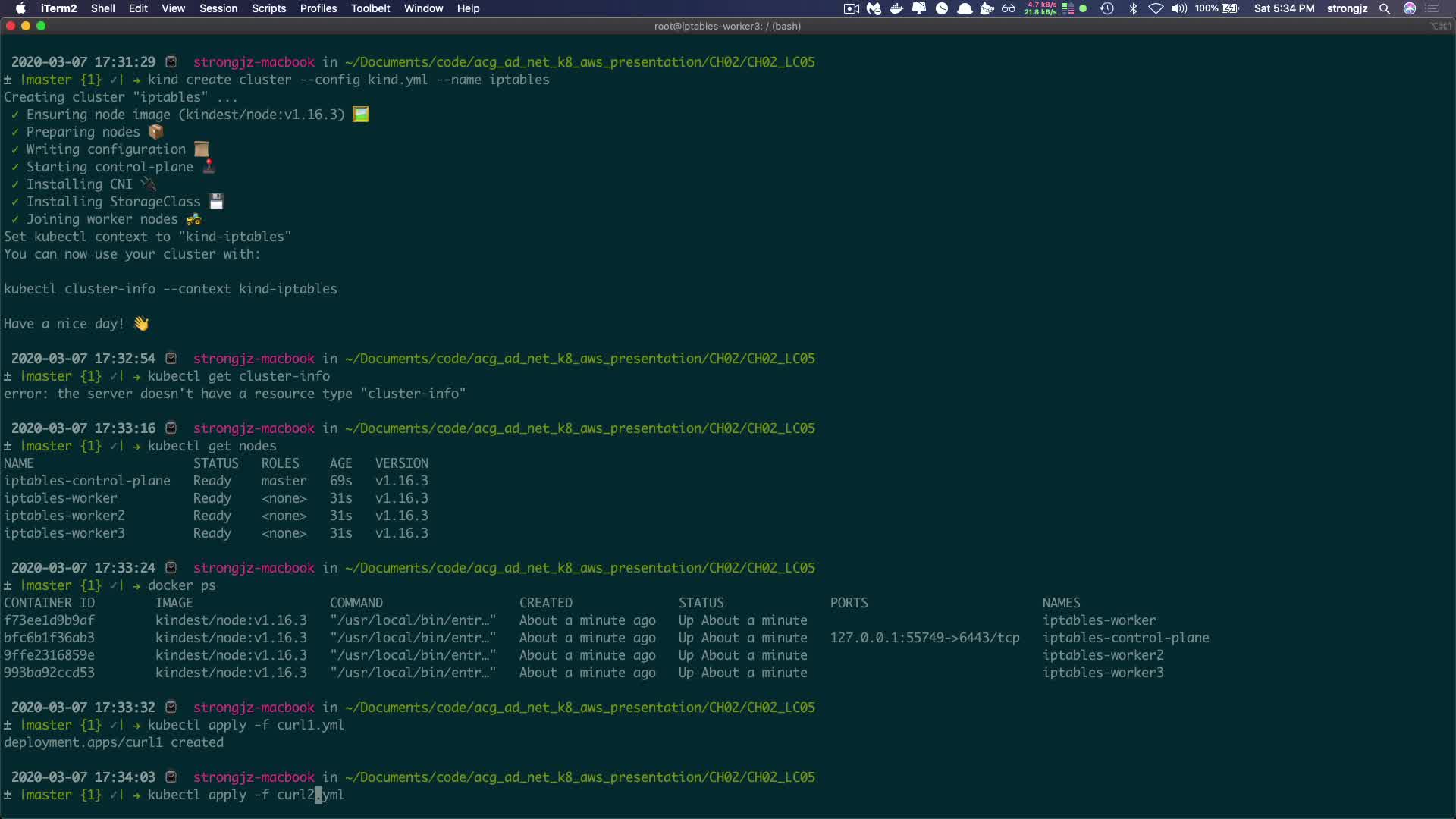The image size is (1456, 819).
Task: Open Spotlight search magnifier icon
Action: tap(1385, 8)
